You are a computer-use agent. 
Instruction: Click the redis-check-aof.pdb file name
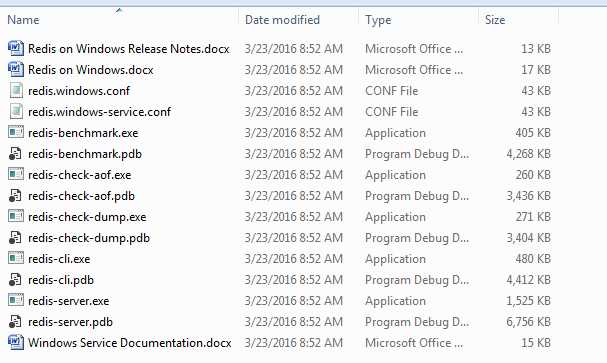[x=81, y=196]
